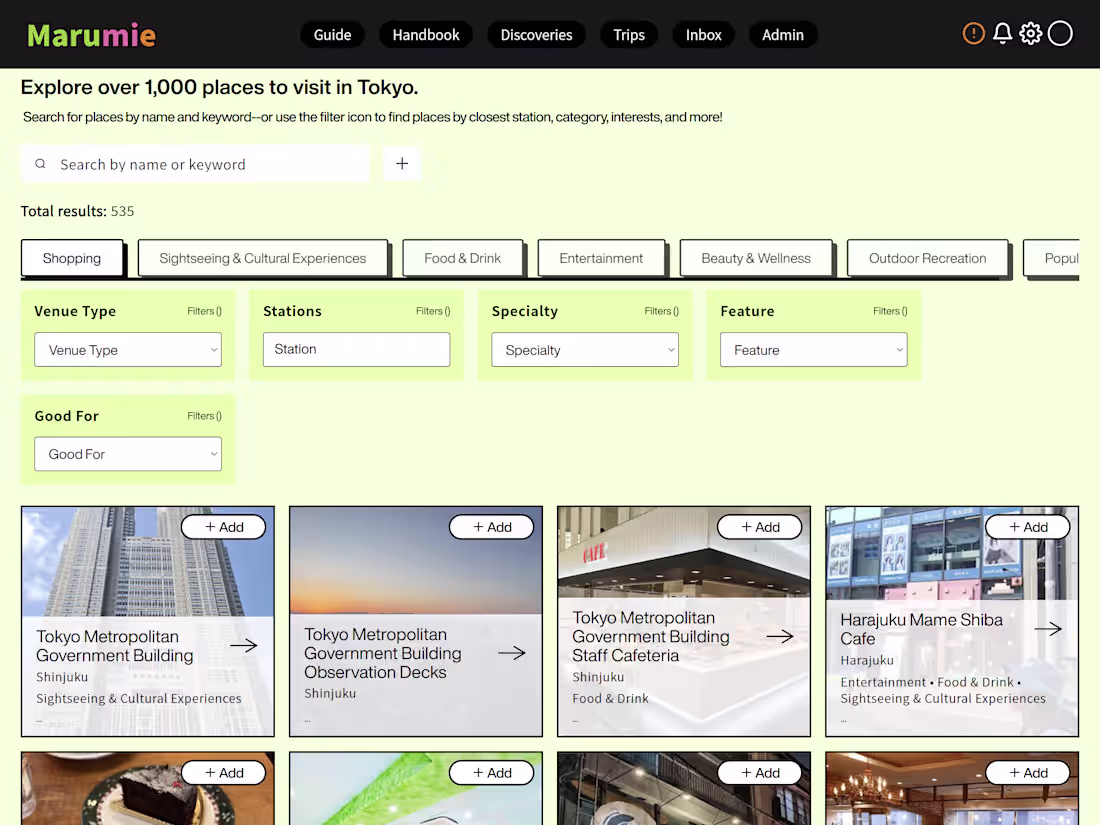Click the Marumie logo
Viewport: 1100px width, 825px height.
point(91,35)
